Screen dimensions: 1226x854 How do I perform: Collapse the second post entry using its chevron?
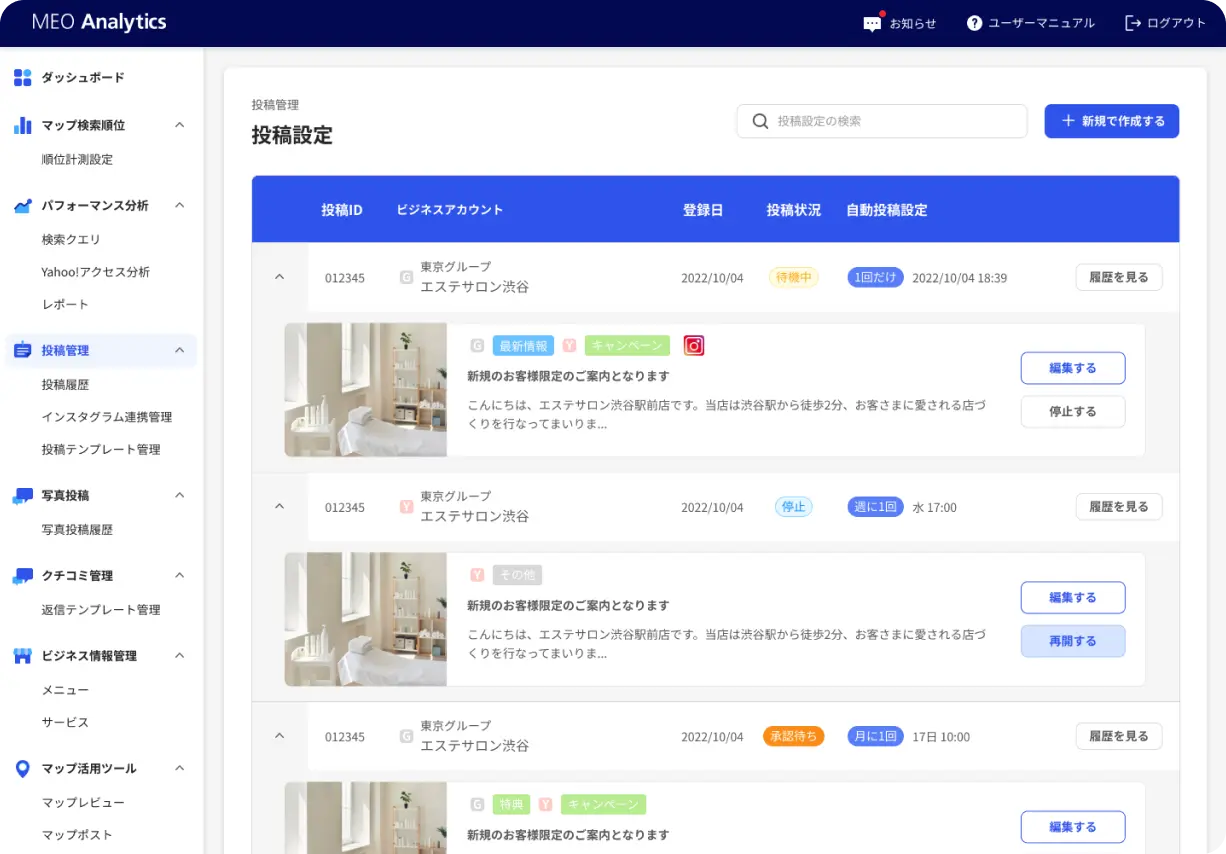280,506
